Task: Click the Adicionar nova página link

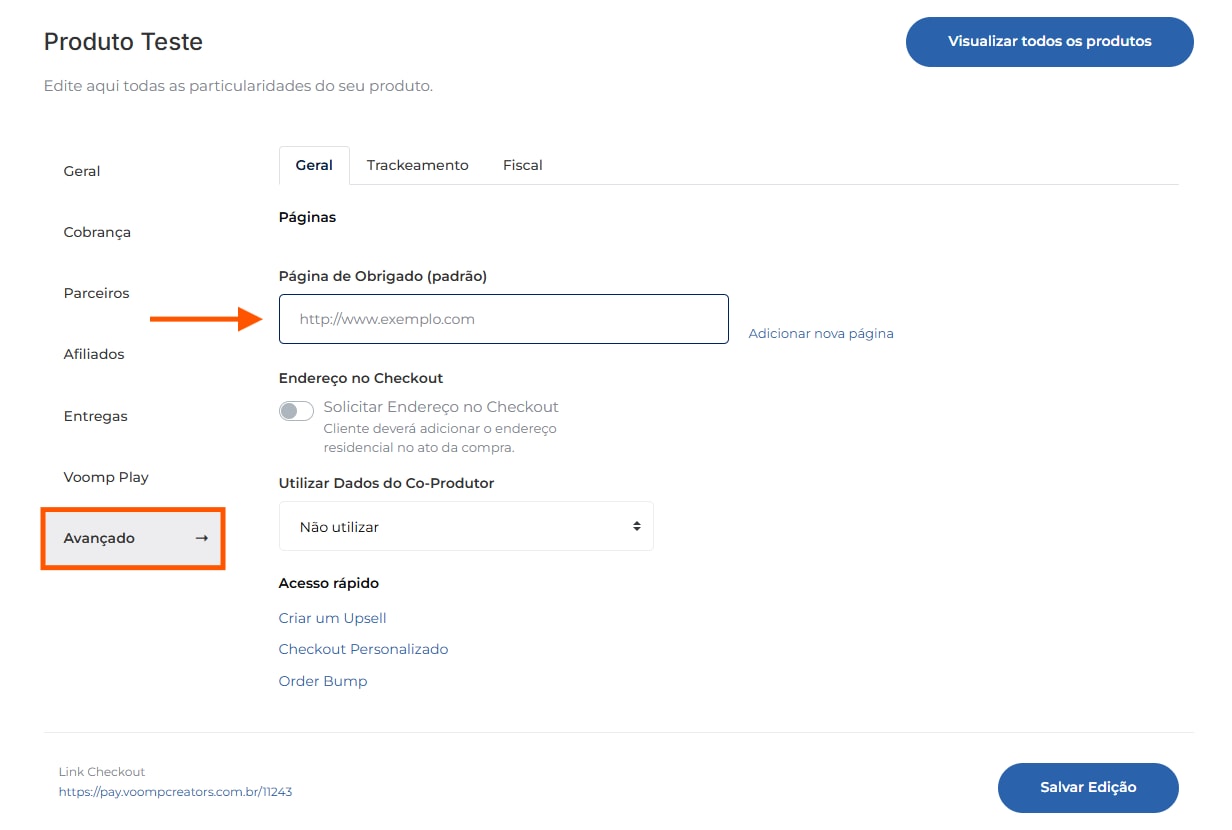Action: 821,333
